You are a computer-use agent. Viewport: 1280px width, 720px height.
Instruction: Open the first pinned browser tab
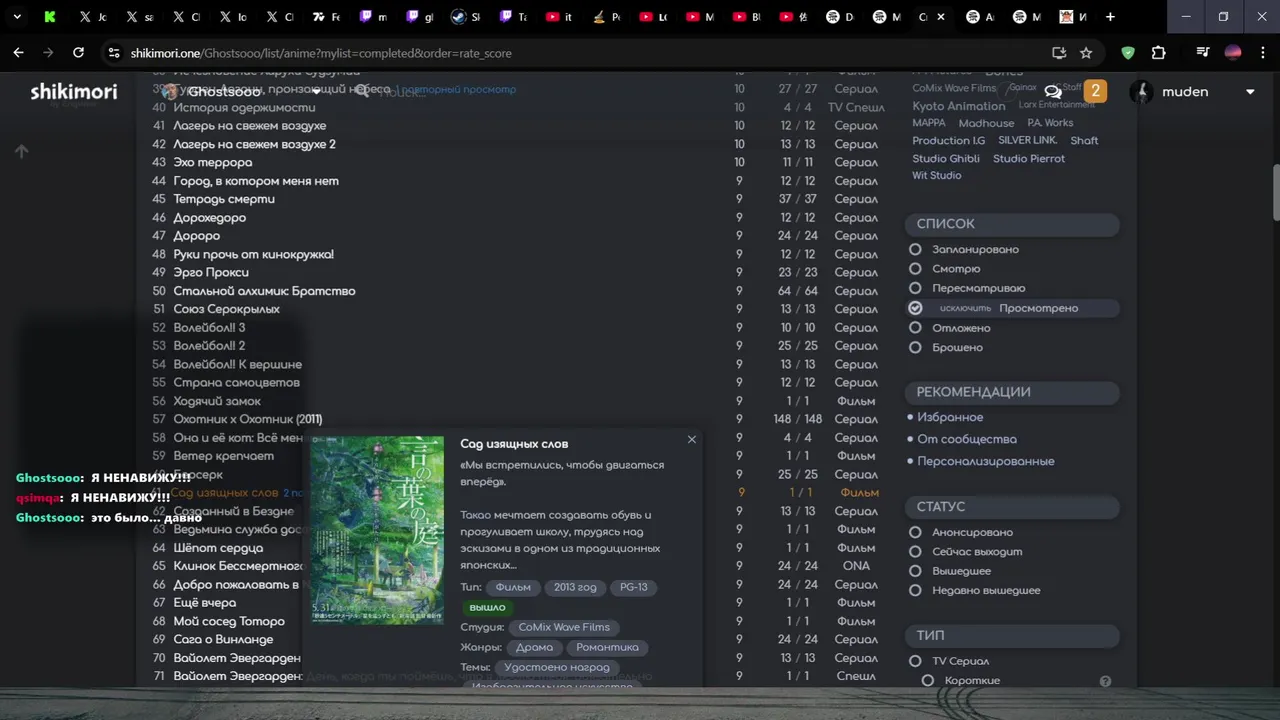(x=51, y=17)
